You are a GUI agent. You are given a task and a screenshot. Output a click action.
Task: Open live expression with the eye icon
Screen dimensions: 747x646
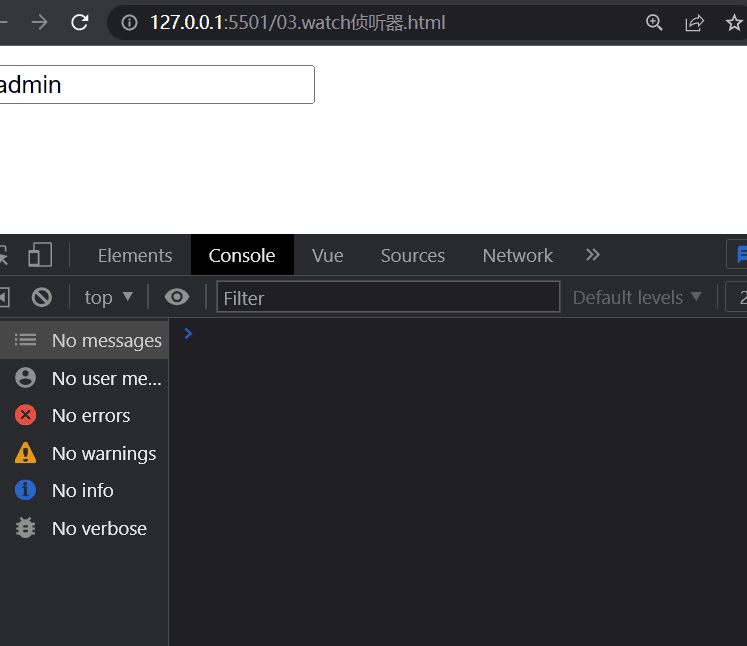tap(177, 297)
